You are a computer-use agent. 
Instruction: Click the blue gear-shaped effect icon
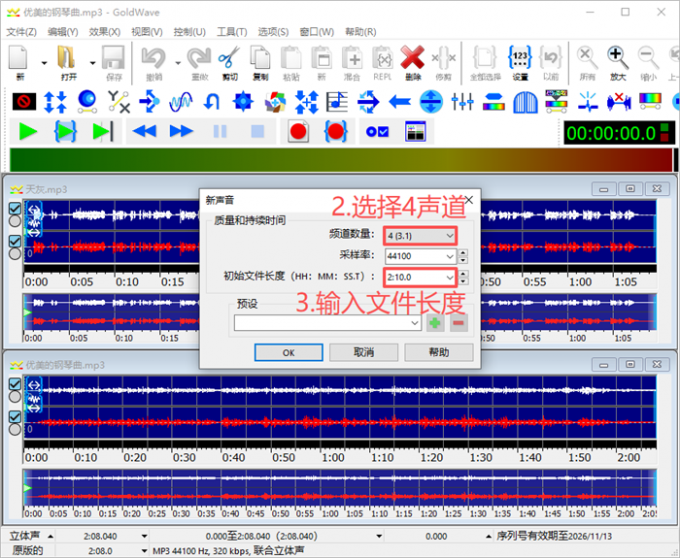(243, 101)
